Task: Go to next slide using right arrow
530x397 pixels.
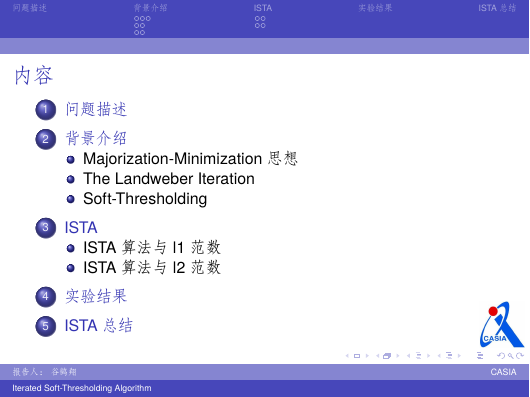Action: (x=367, y=356)
